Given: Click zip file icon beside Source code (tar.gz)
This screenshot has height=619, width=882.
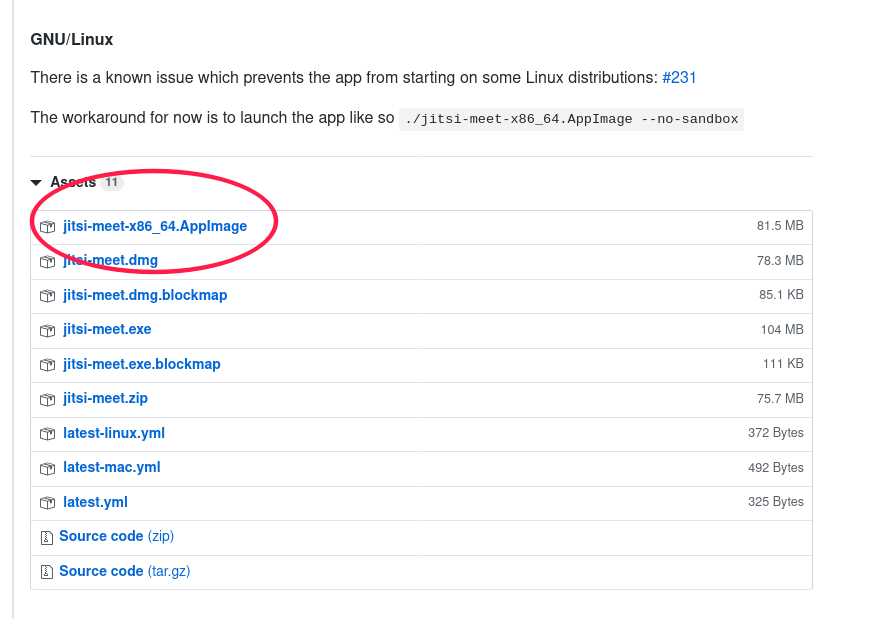Looking at the screenshot, I should pos(47,572).
